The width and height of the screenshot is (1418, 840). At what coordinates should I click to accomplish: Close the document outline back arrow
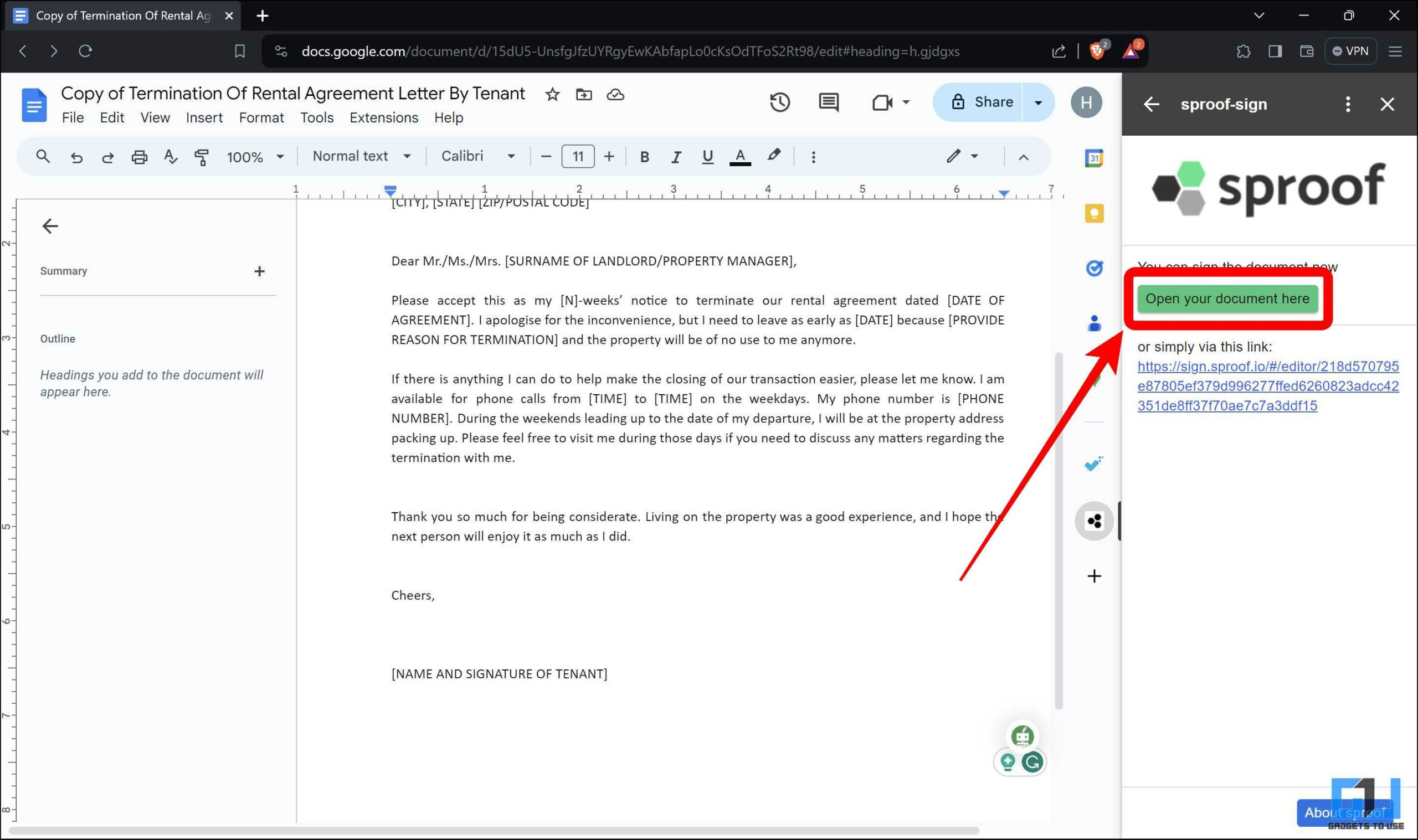coord(50,226)
